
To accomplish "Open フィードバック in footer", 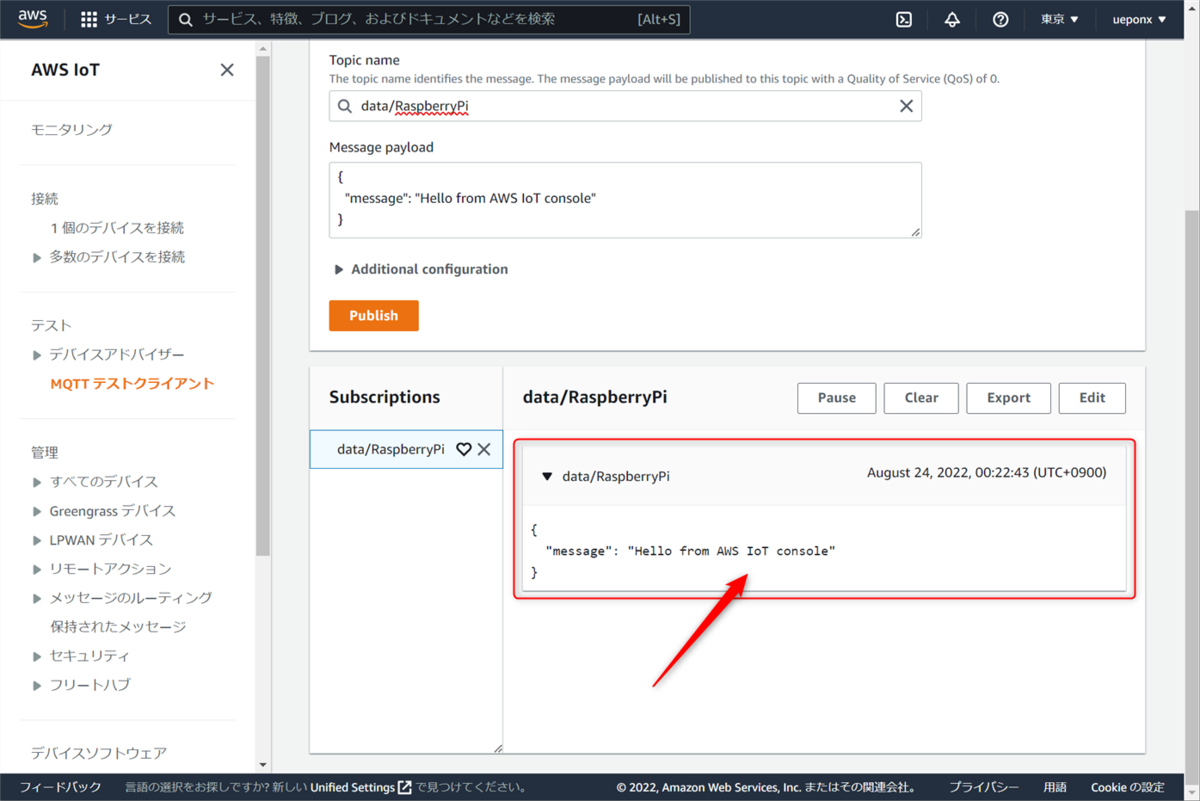I will click(x=61, y=787).
